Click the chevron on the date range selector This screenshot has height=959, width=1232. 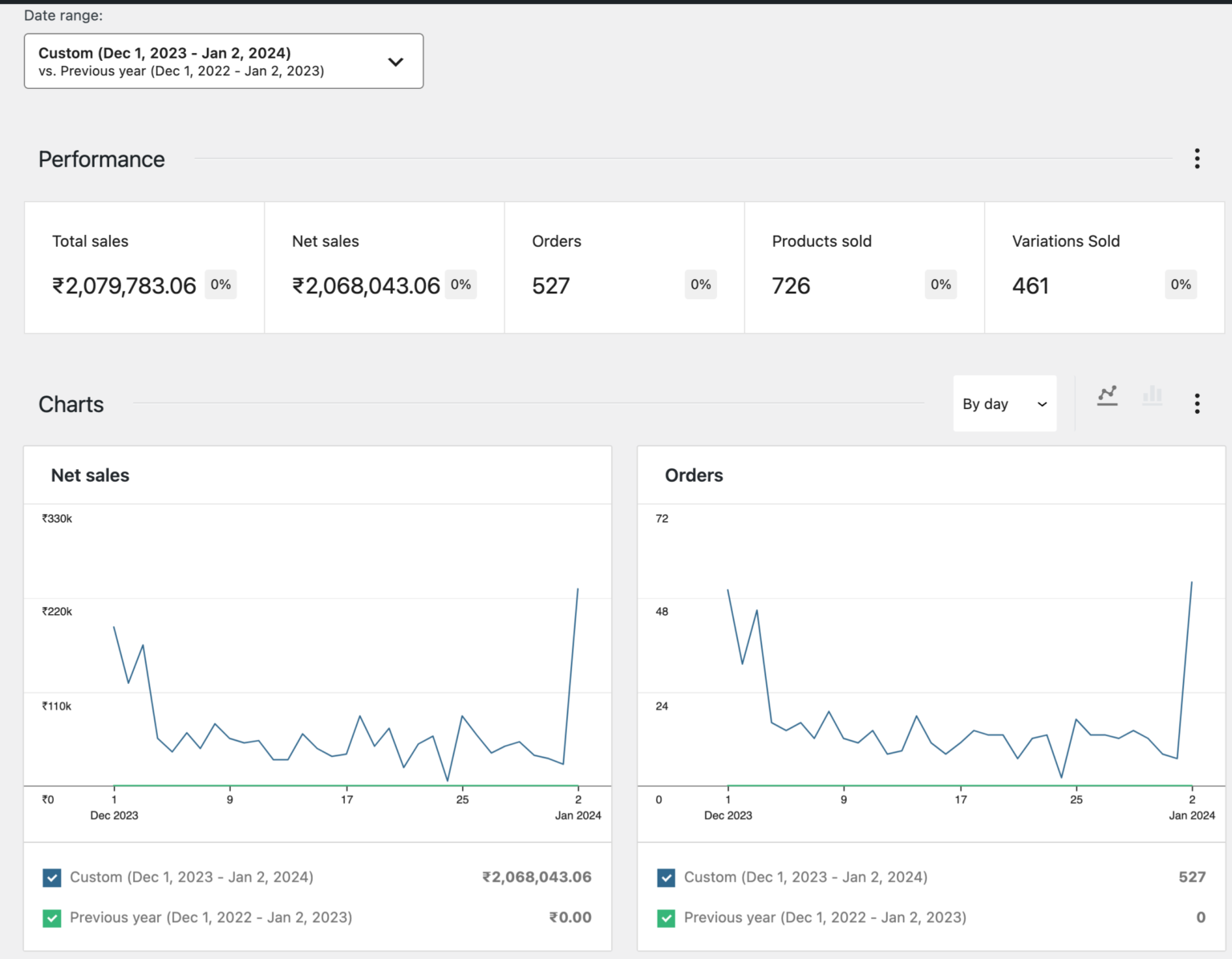[395, 61]
